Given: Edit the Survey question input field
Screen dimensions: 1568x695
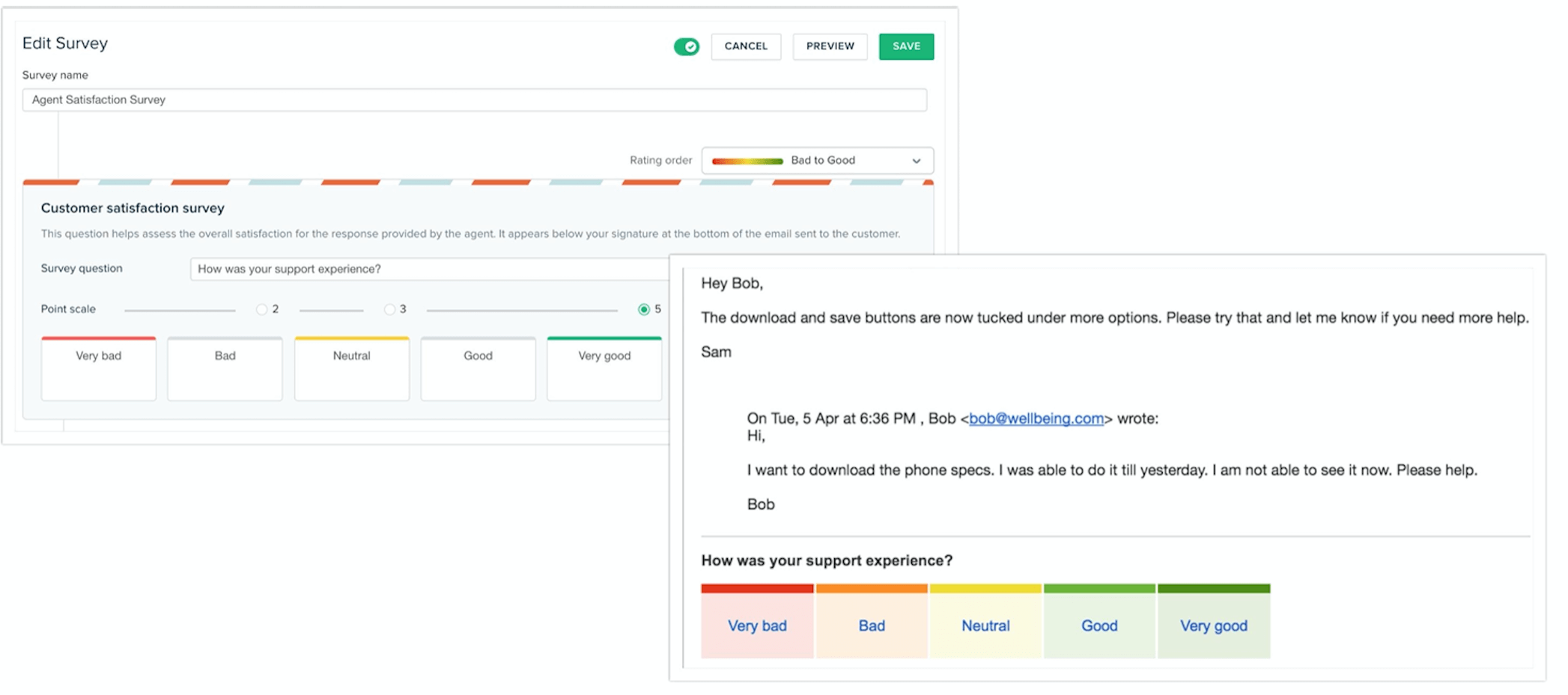Looking at the screenshot, I should point(430,269).
